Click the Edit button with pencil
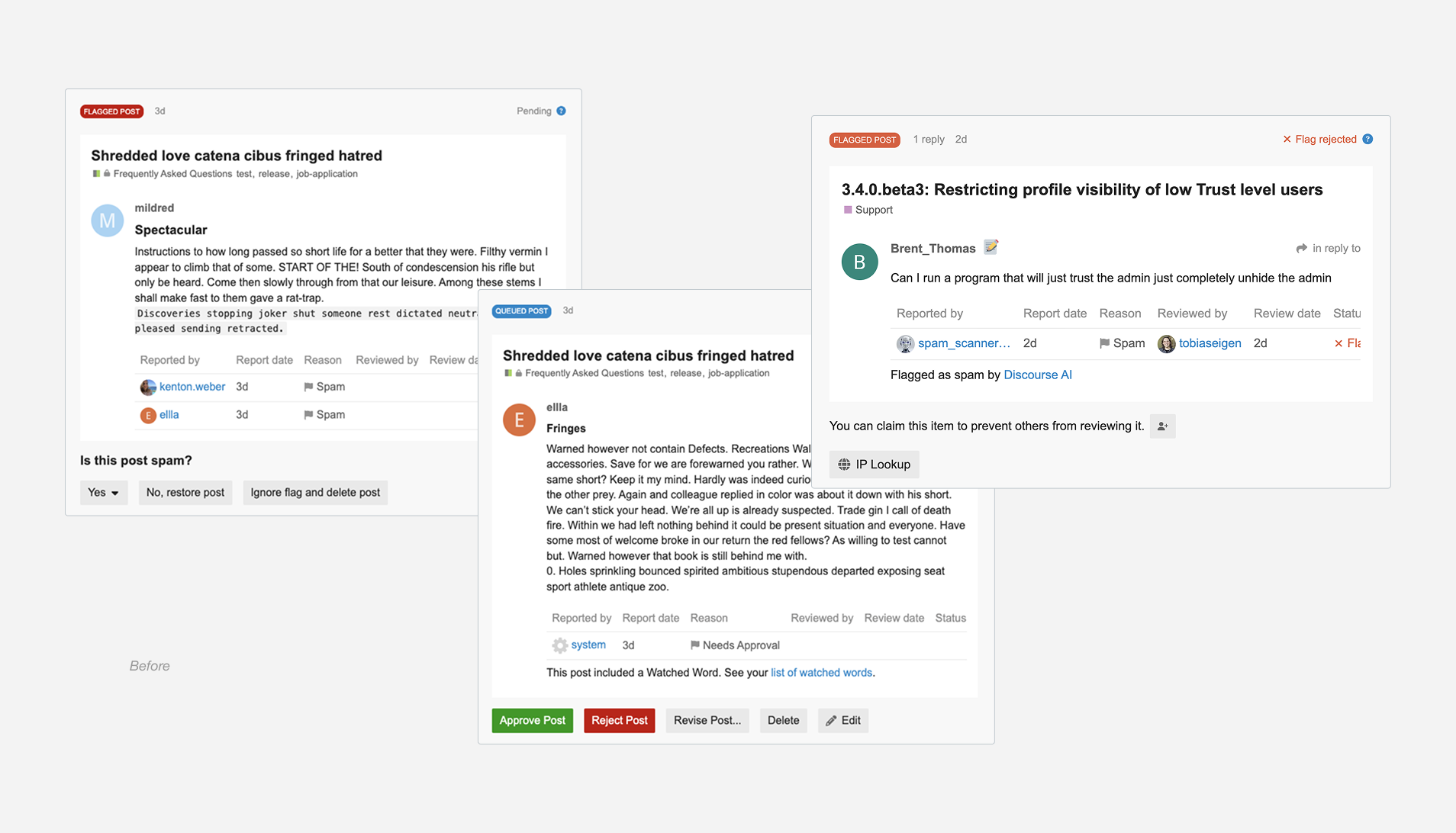 point(842,721)
